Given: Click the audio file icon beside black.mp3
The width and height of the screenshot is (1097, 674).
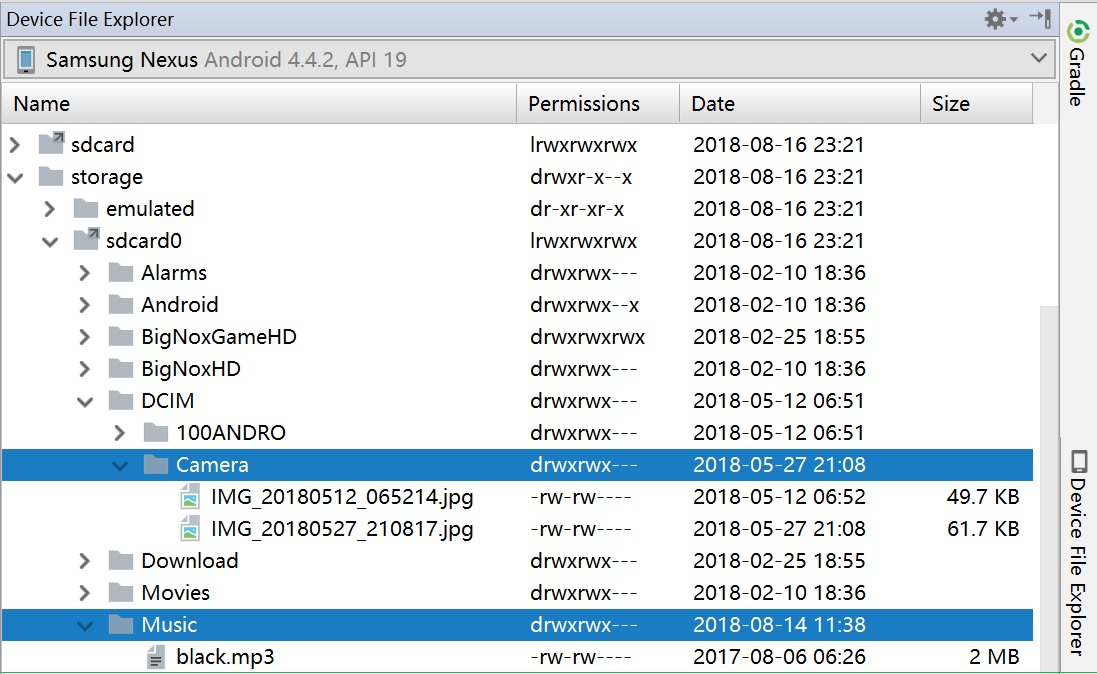Looking at the screenshot, I should (155, 656).
